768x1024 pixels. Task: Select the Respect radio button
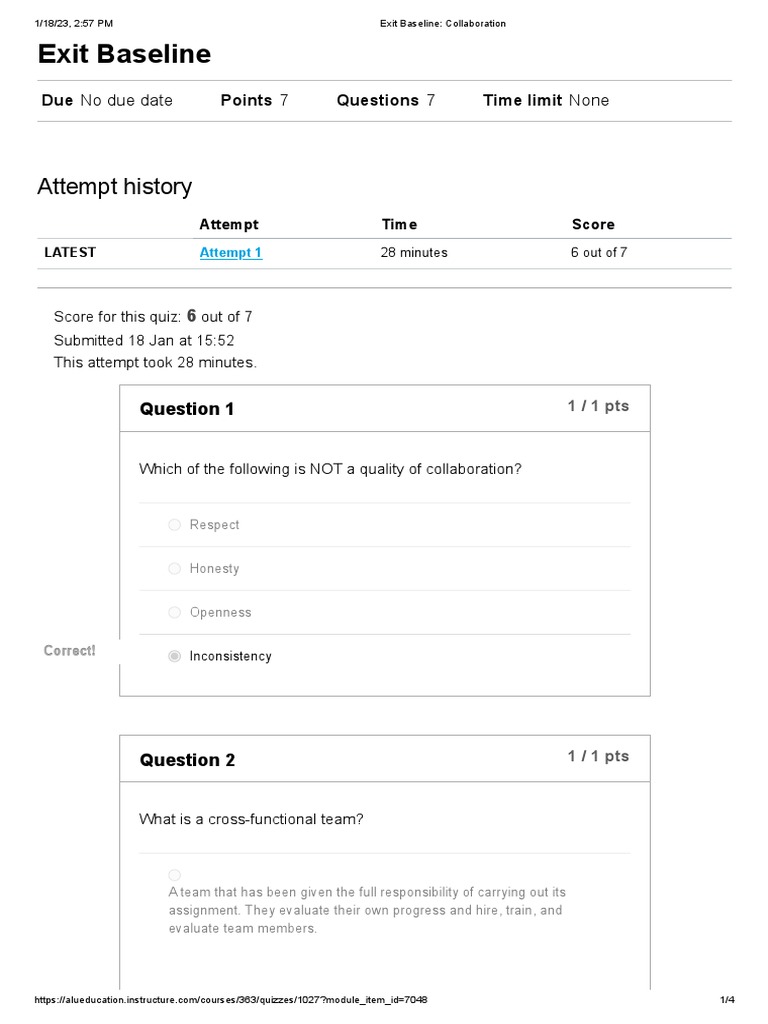tap(175, 525)
